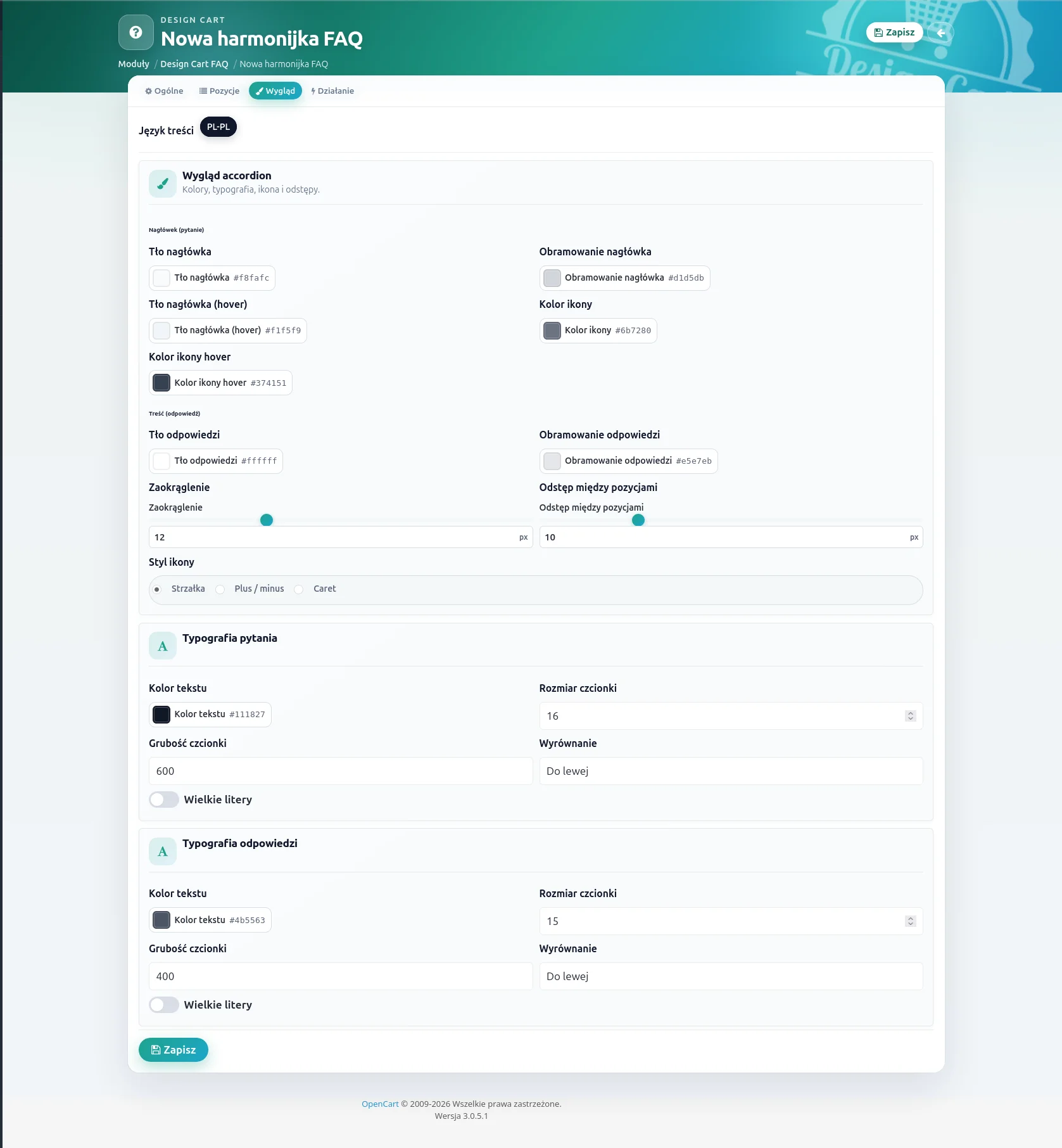The width and height of the screenshot is (1062, 1148).
Task: Click the A icon beside Typografia odpowiedzi
Action: [163, 851]
